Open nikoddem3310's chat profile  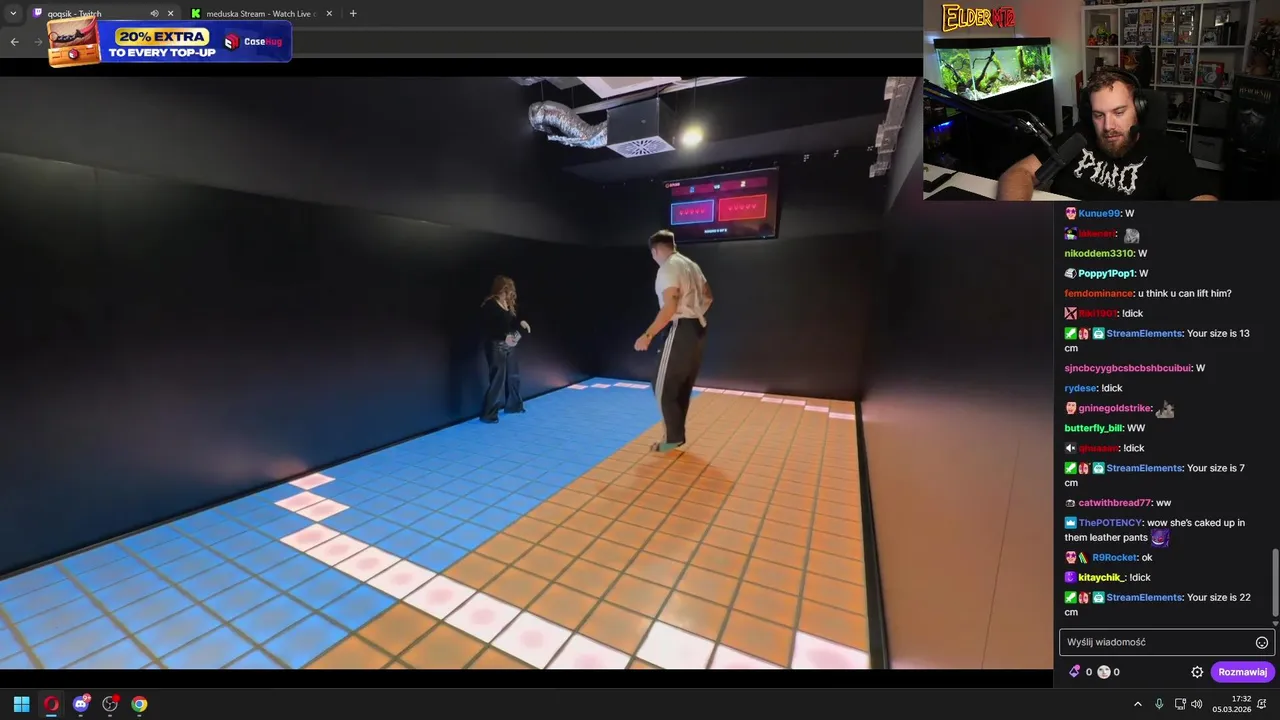tap(1098, 253)
